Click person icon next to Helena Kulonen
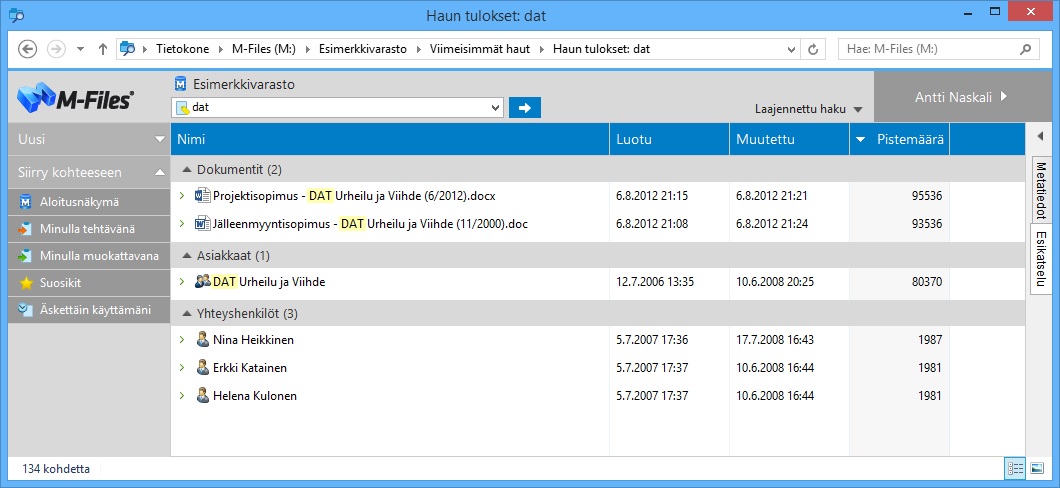This screenshot has height=488, width=1060. pos(202,395)
